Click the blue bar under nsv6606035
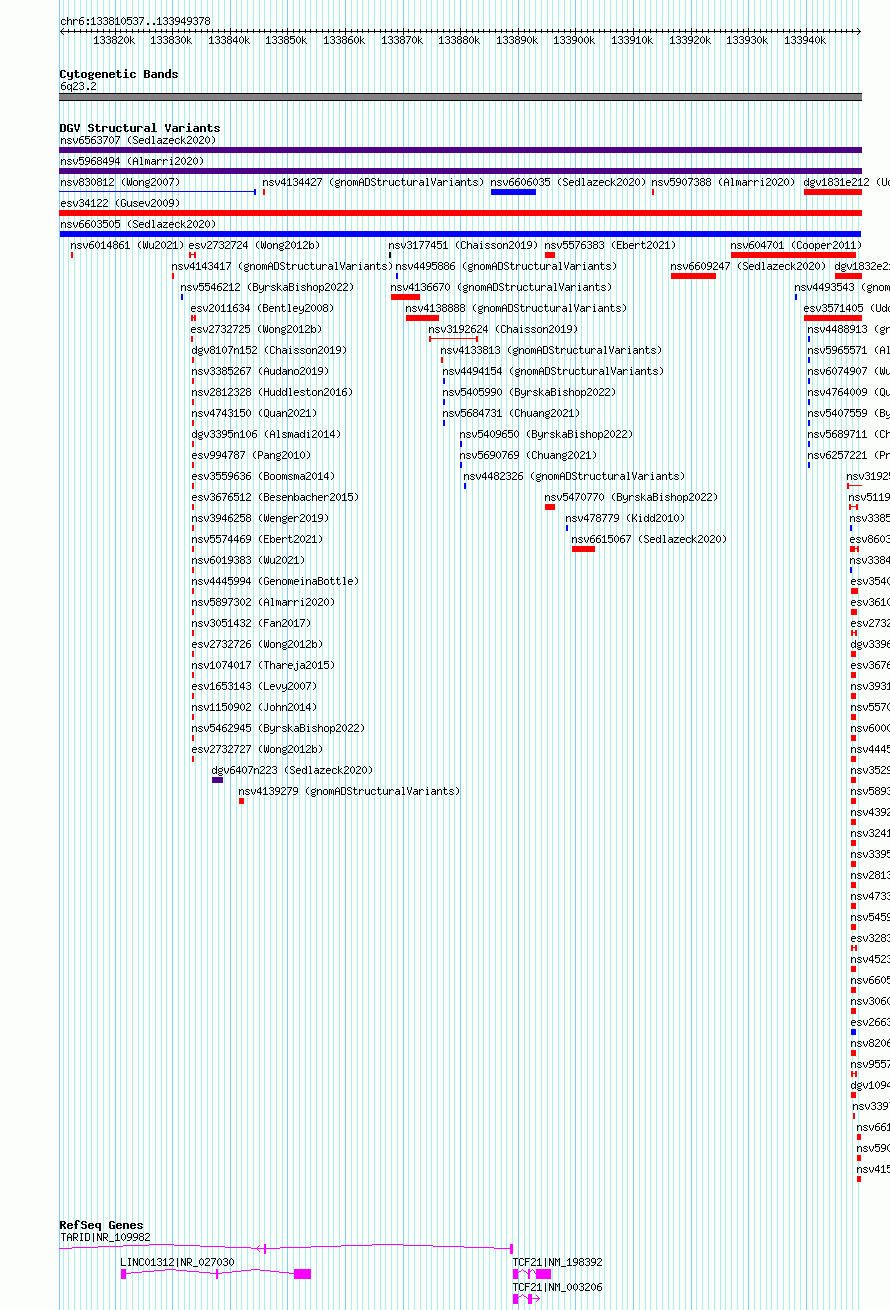 pos(513,192)
